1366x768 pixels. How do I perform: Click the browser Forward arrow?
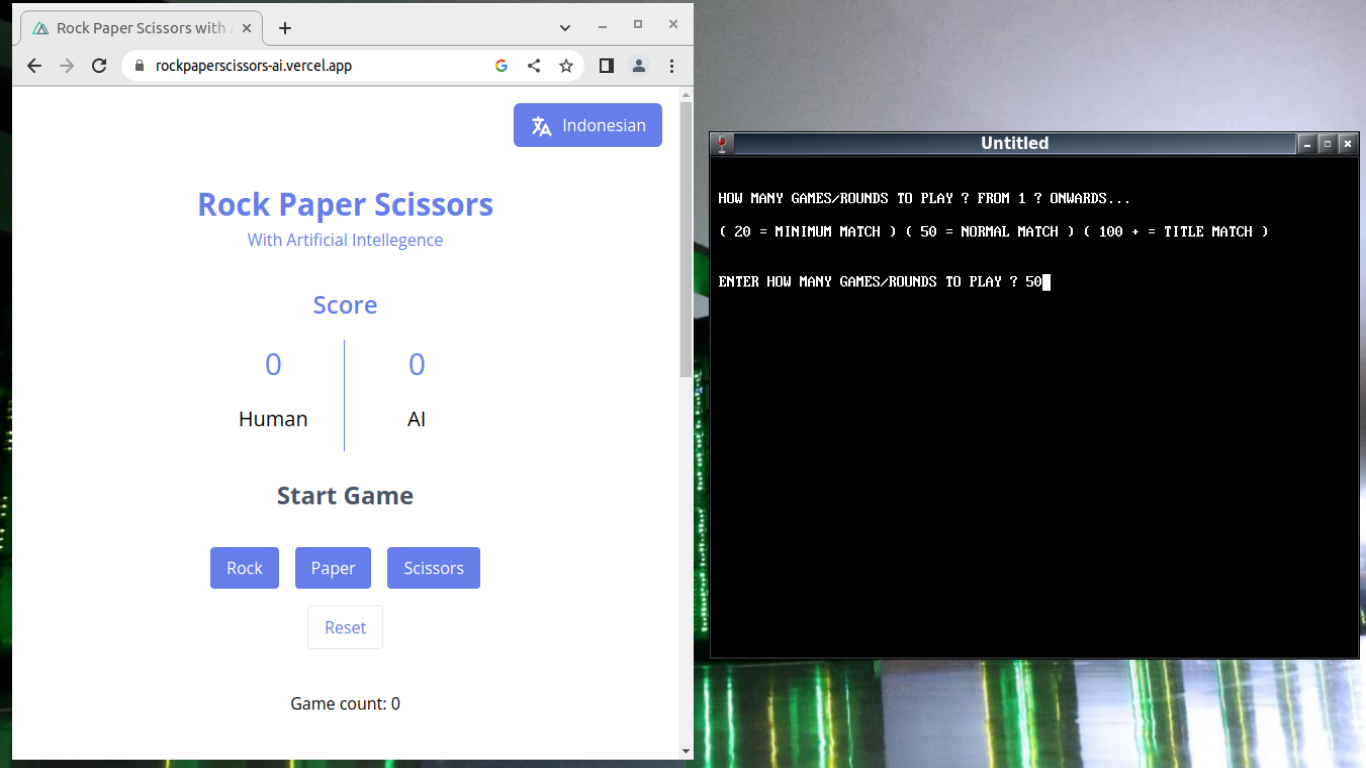click(x=66, y=66)
